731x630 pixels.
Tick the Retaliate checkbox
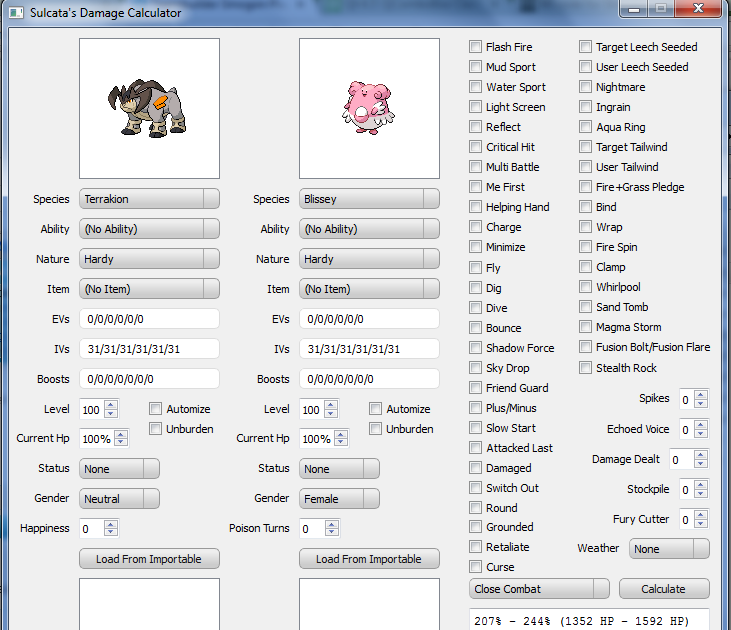click(475, 547)
